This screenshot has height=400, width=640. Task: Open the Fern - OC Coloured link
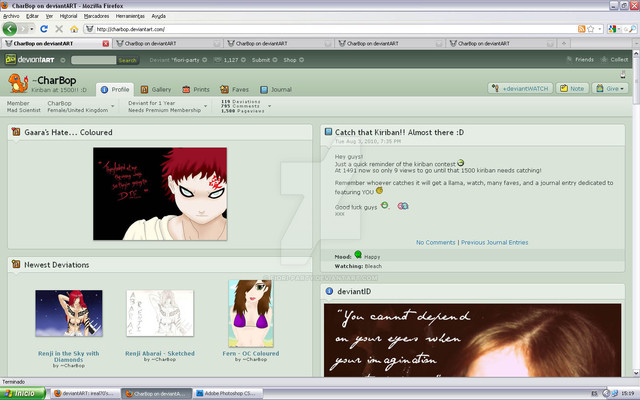pyautogui.click(x=251, y=353)
